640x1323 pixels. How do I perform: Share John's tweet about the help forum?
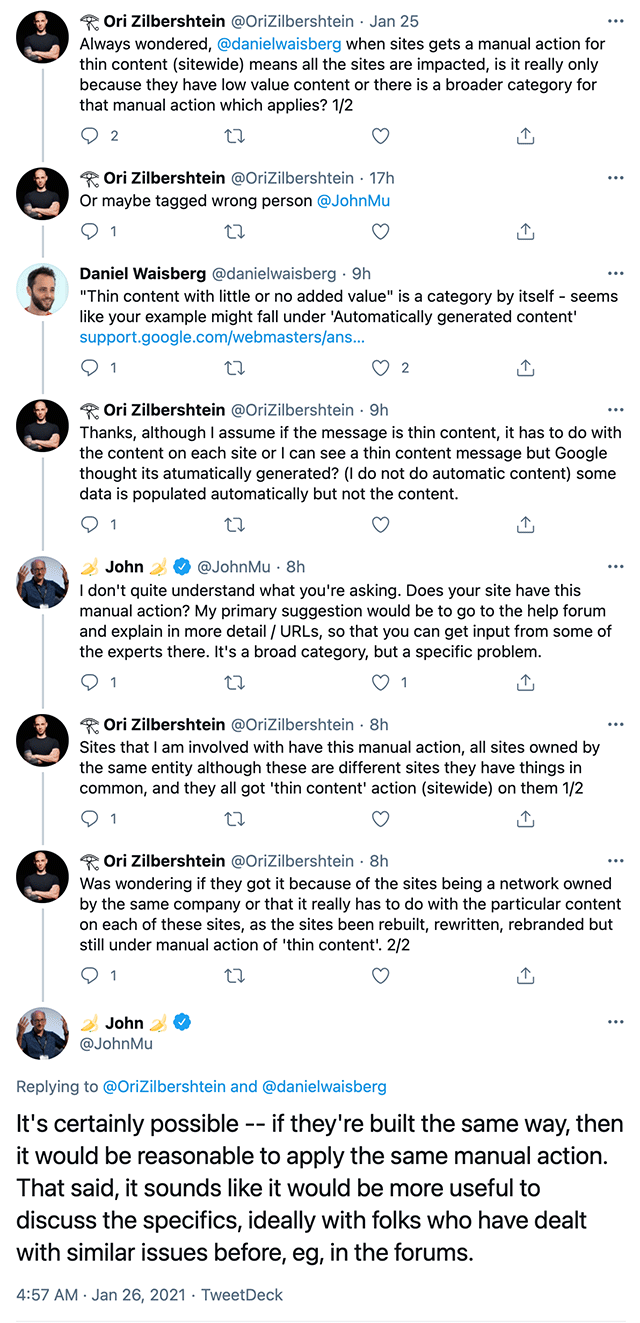[x=525, y=683]
